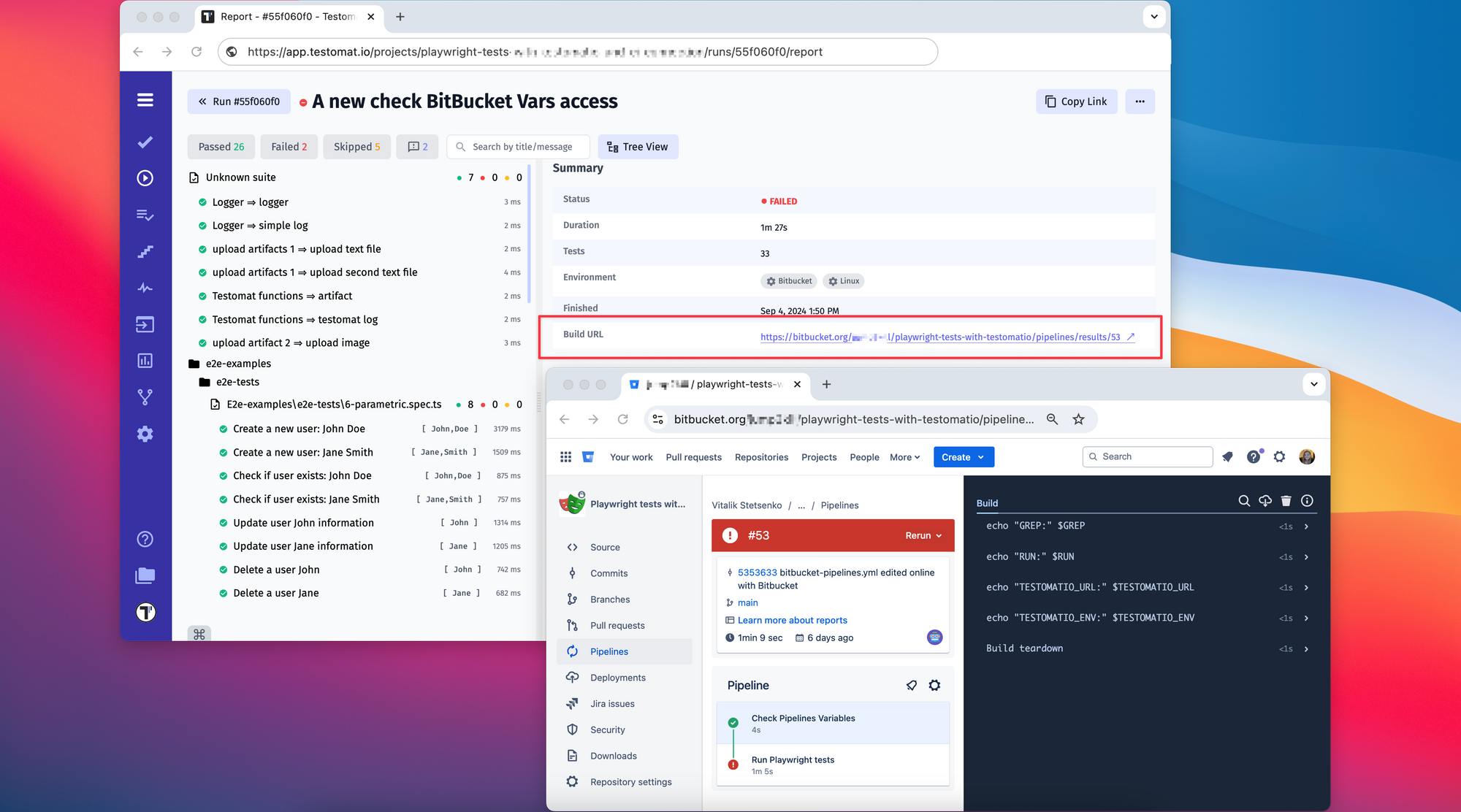Open Analytics chart icon in Testomat sidebar
Screen dimensions: 1461x812
[x=145, y=361]
